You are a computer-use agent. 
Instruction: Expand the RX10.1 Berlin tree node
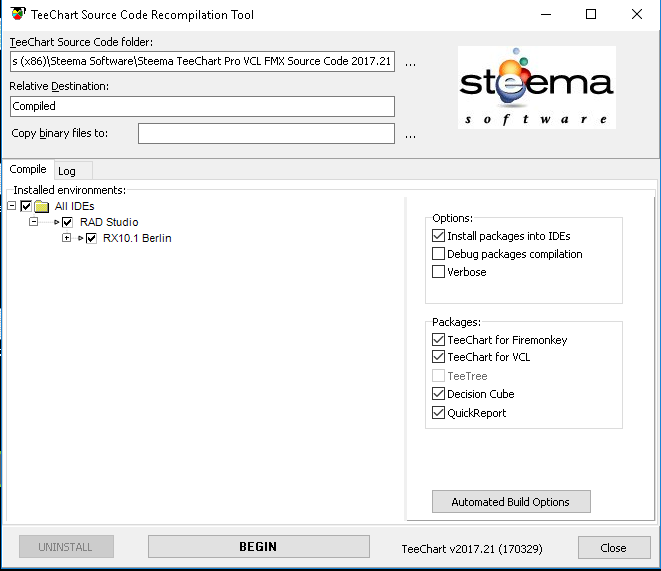[66, 238]
